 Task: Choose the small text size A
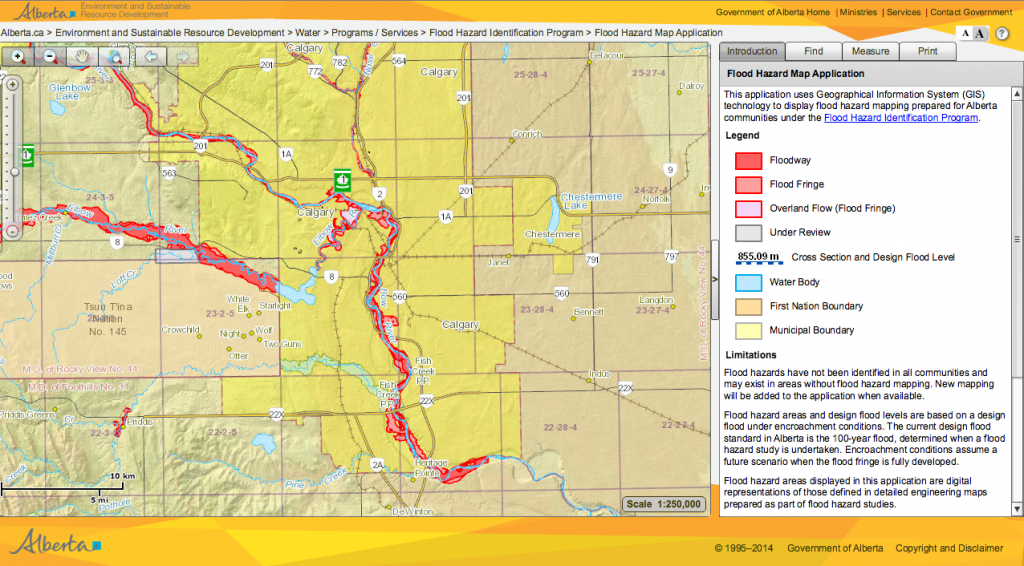(x=966, y=33)
